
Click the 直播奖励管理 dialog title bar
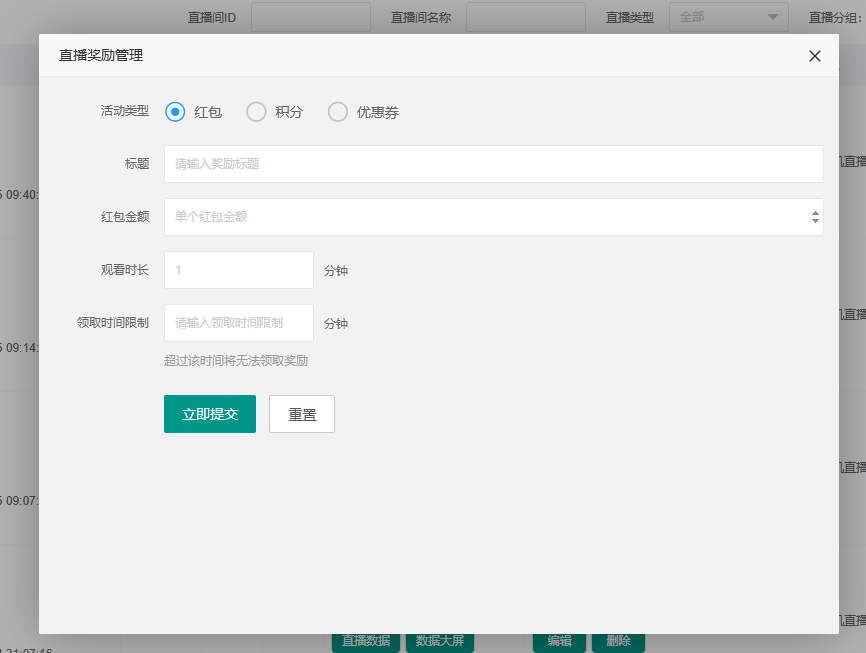tap(400, 56)
